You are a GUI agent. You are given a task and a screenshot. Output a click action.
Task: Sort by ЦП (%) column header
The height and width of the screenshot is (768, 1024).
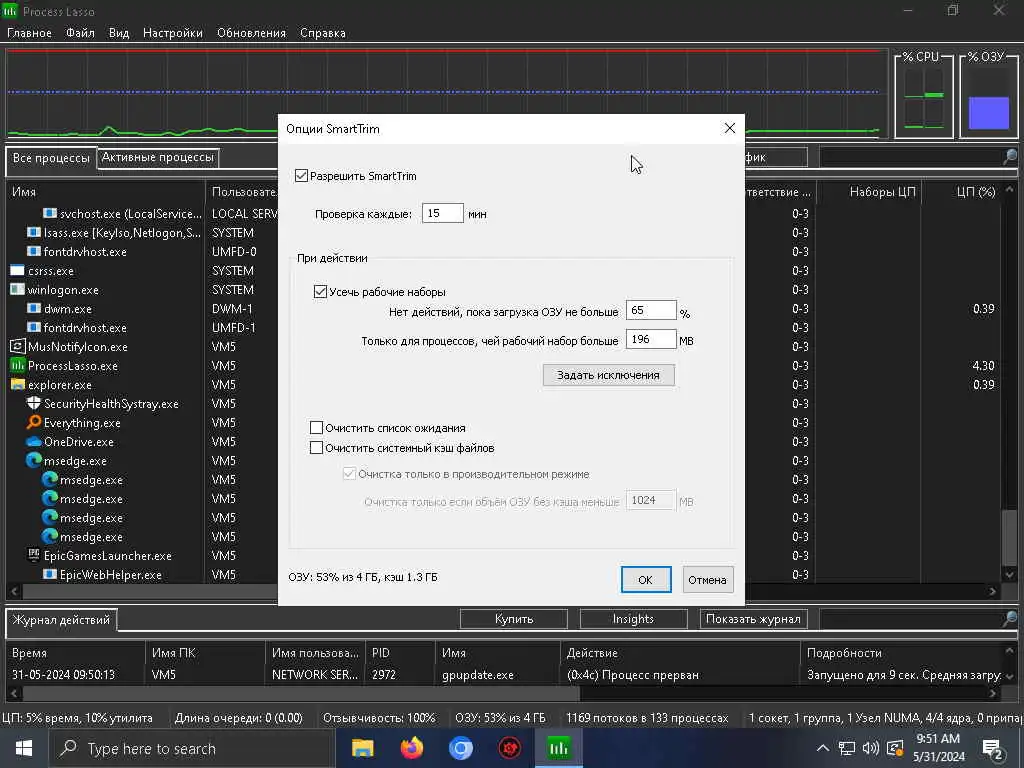coord(961,192)
